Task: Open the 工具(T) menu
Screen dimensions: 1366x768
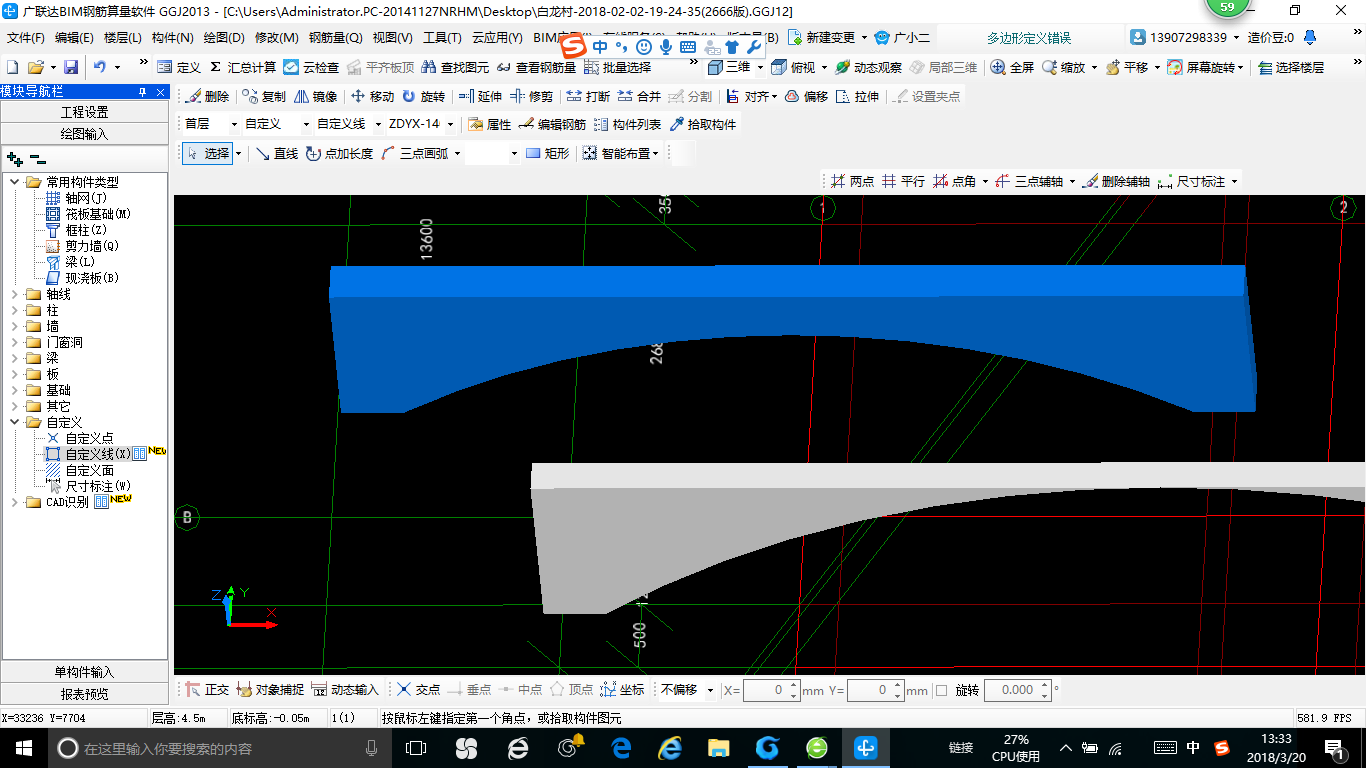Action: 442,38
